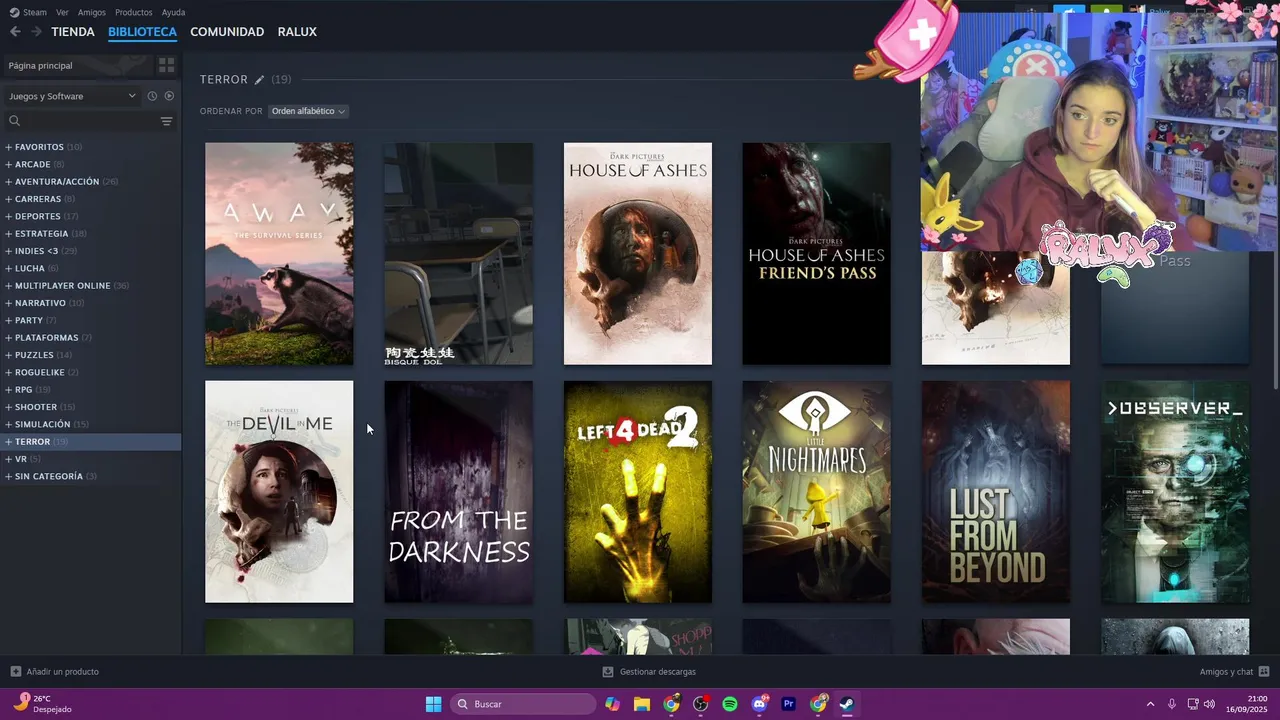The image size is (1280, 720).
Task: Open Premiere Pro from the taskbar
Action: [x=789, y=704]
